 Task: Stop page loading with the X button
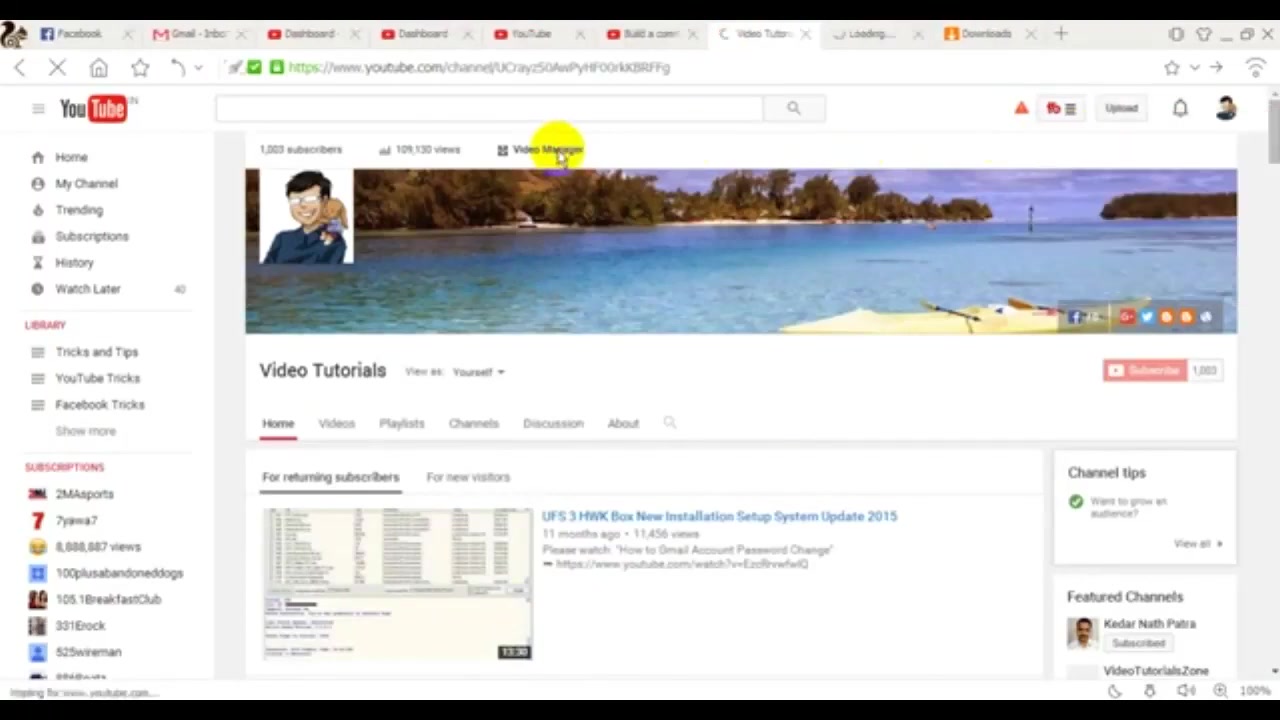tap(57, 68)
